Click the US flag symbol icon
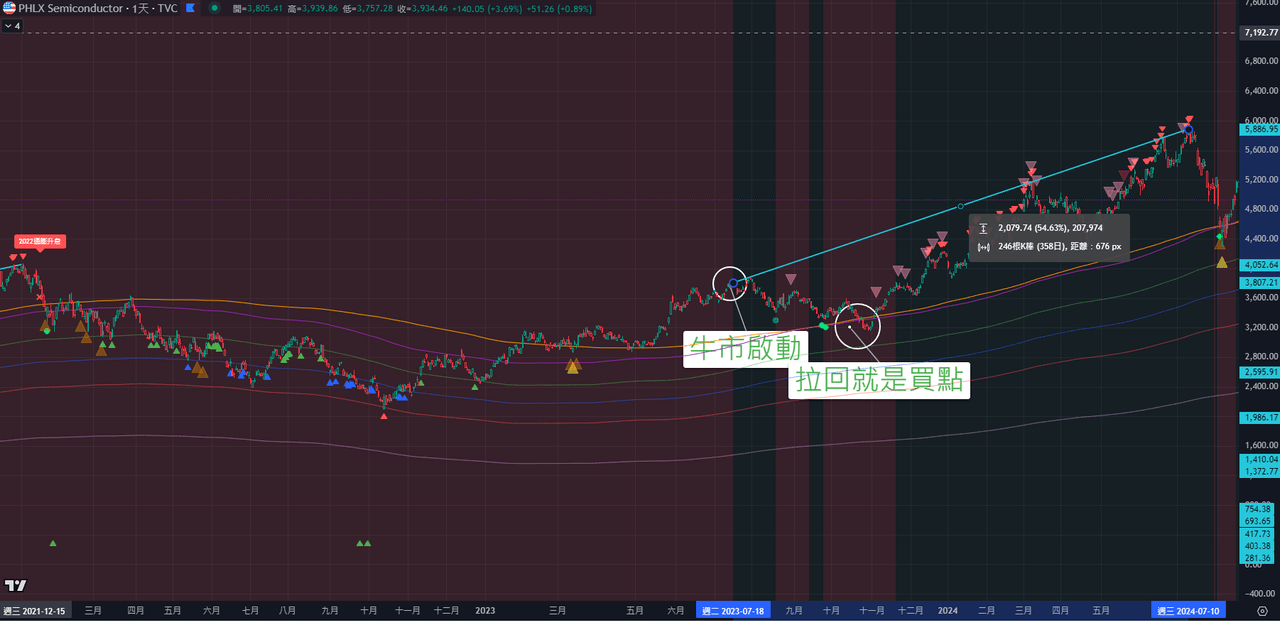 9,8
